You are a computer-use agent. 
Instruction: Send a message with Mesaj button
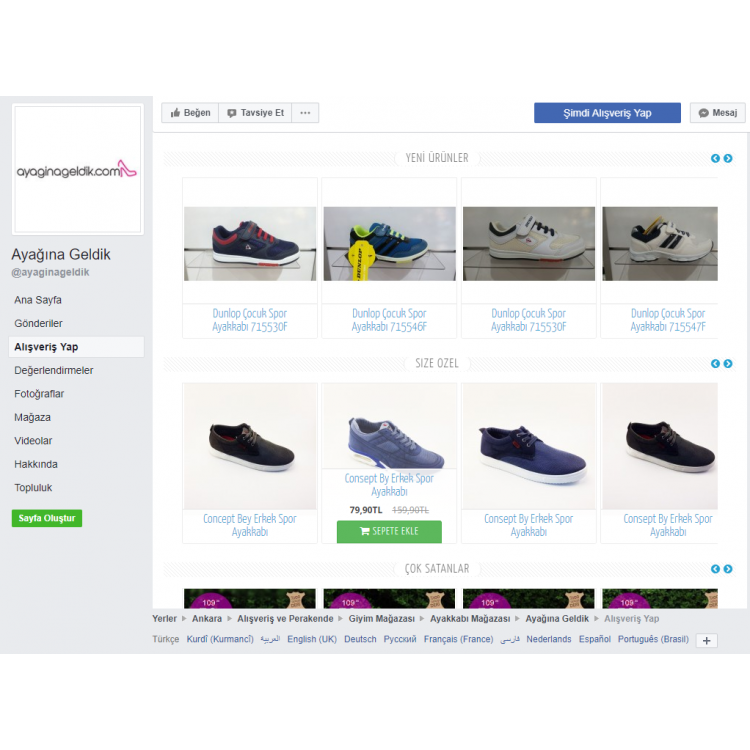[x=717, y=113]
